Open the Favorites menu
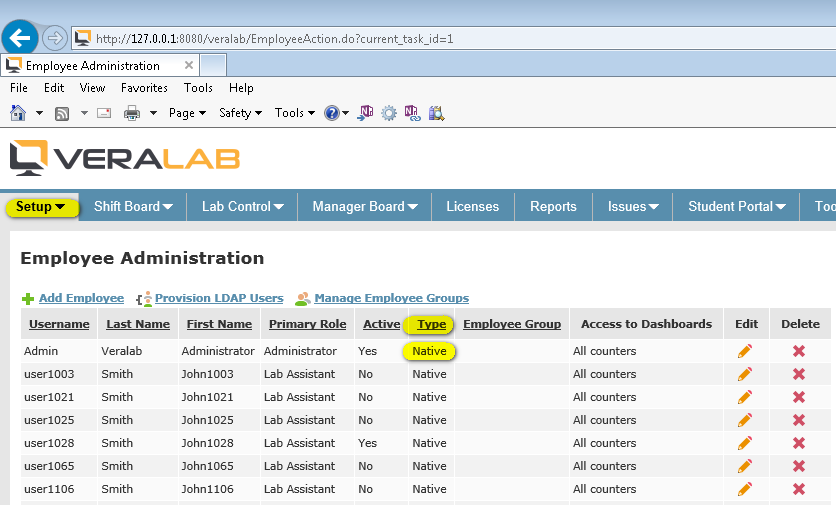 point(144,88)
